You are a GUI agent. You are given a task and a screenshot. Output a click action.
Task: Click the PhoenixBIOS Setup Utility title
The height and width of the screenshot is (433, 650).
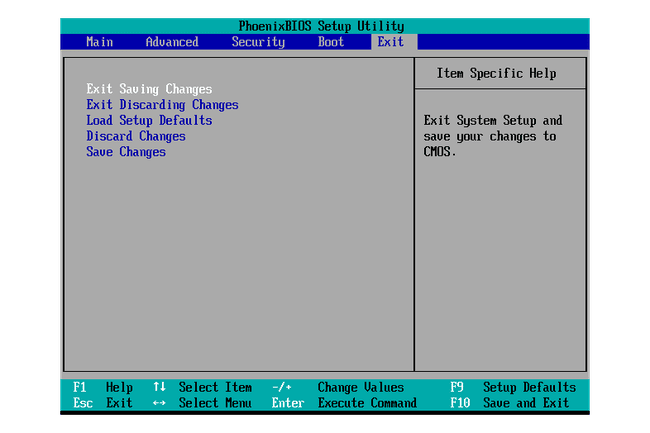(x=321, y=26)
